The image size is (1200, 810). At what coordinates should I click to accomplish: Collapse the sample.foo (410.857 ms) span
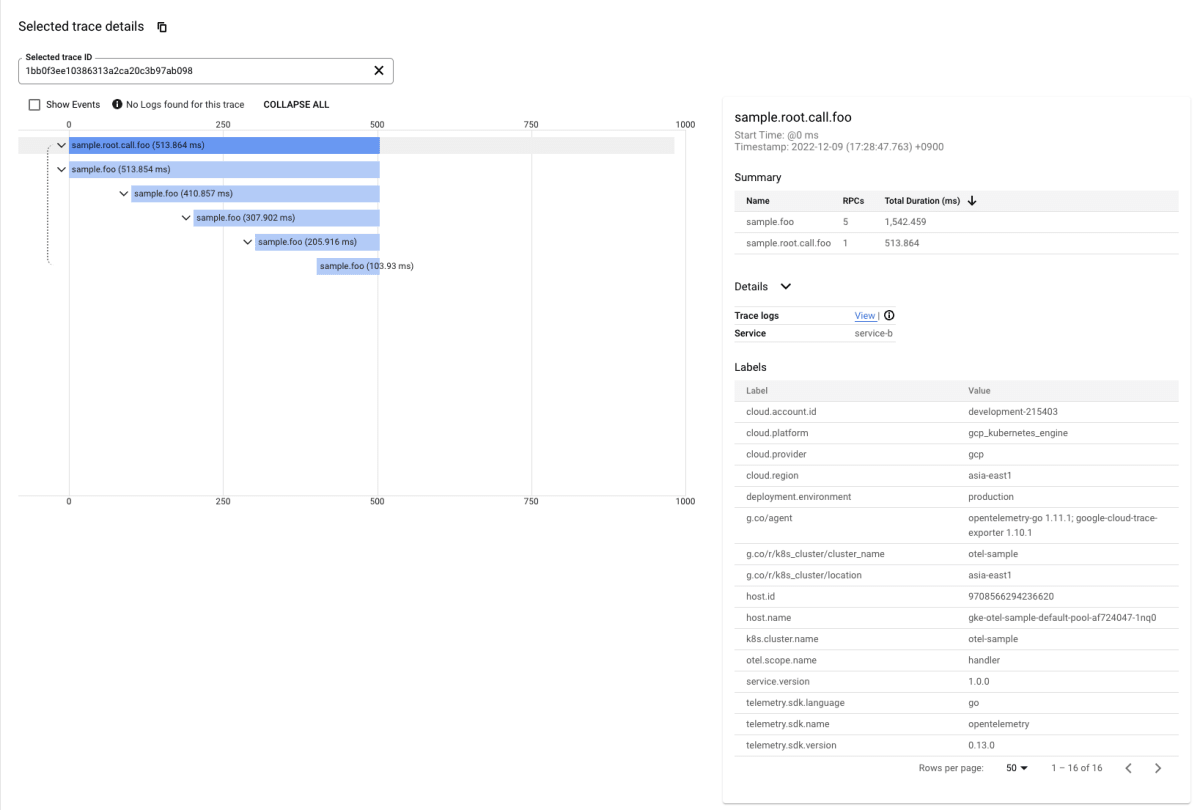pyautogui.click(x=123, y=193)
